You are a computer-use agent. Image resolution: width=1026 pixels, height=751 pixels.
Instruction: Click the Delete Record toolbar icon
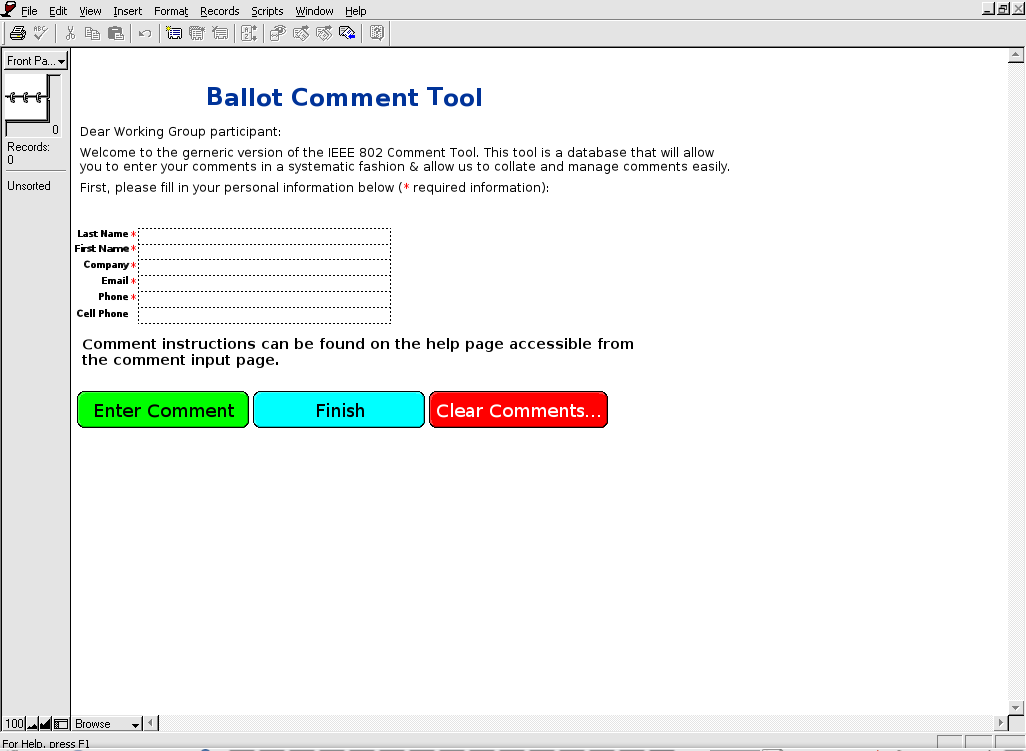pyautogui.click(x=220, y=33)
